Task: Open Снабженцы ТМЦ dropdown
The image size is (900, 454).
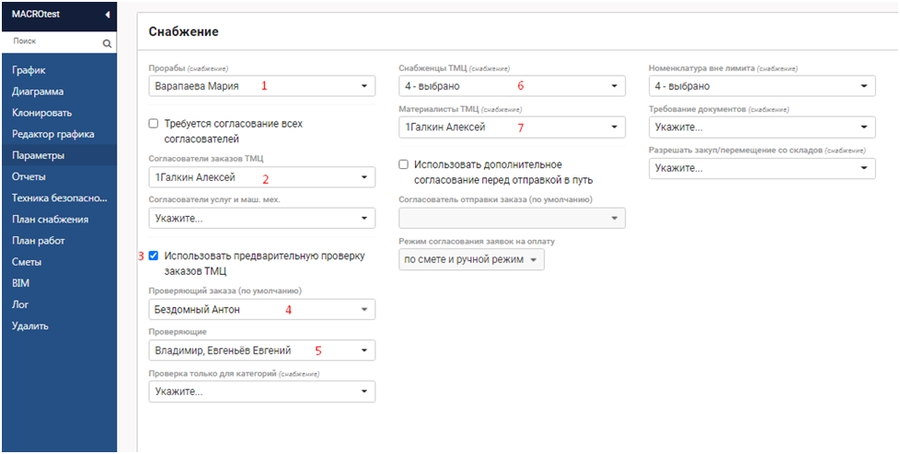Action: point(512,86)
